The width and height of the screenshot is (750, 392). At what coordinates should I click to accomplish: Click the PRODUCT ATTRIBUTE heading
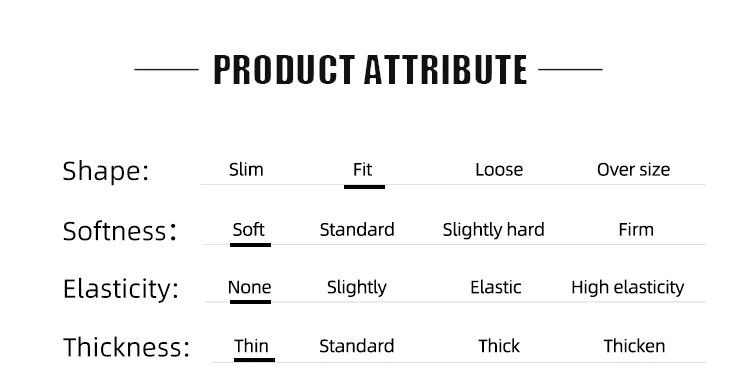point(370,70)
